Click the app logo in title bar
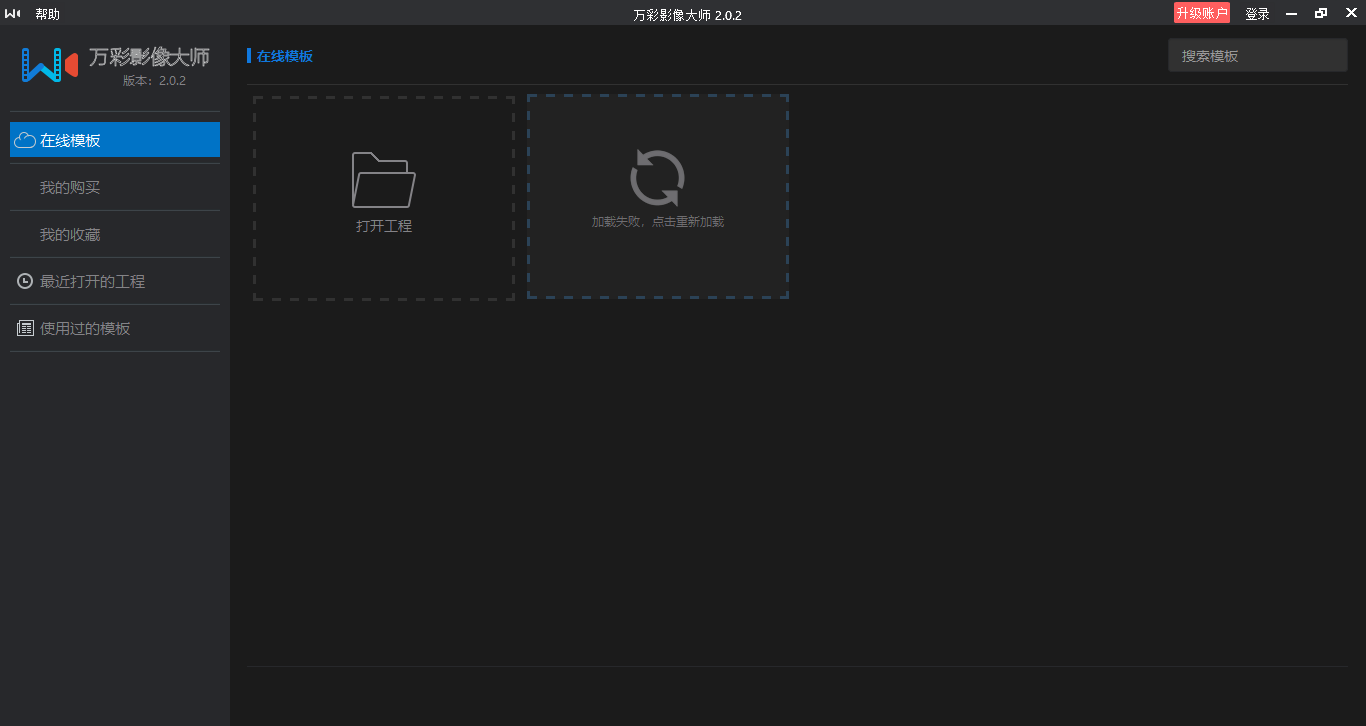Viewport: 1366px width, 726px height. 13,13
